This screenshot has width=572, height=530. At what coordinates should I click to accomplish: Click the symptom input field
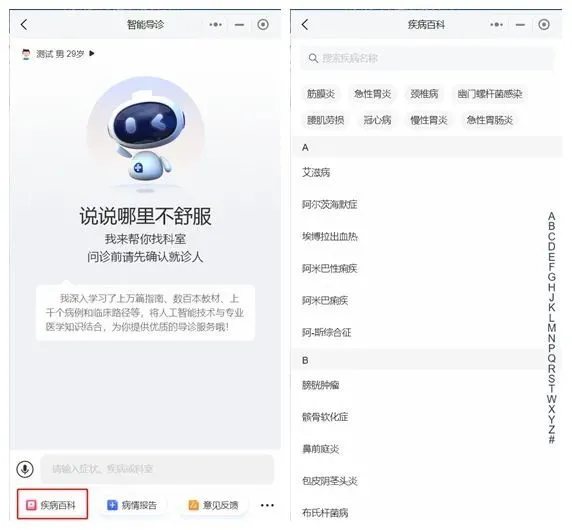[157, 469]
